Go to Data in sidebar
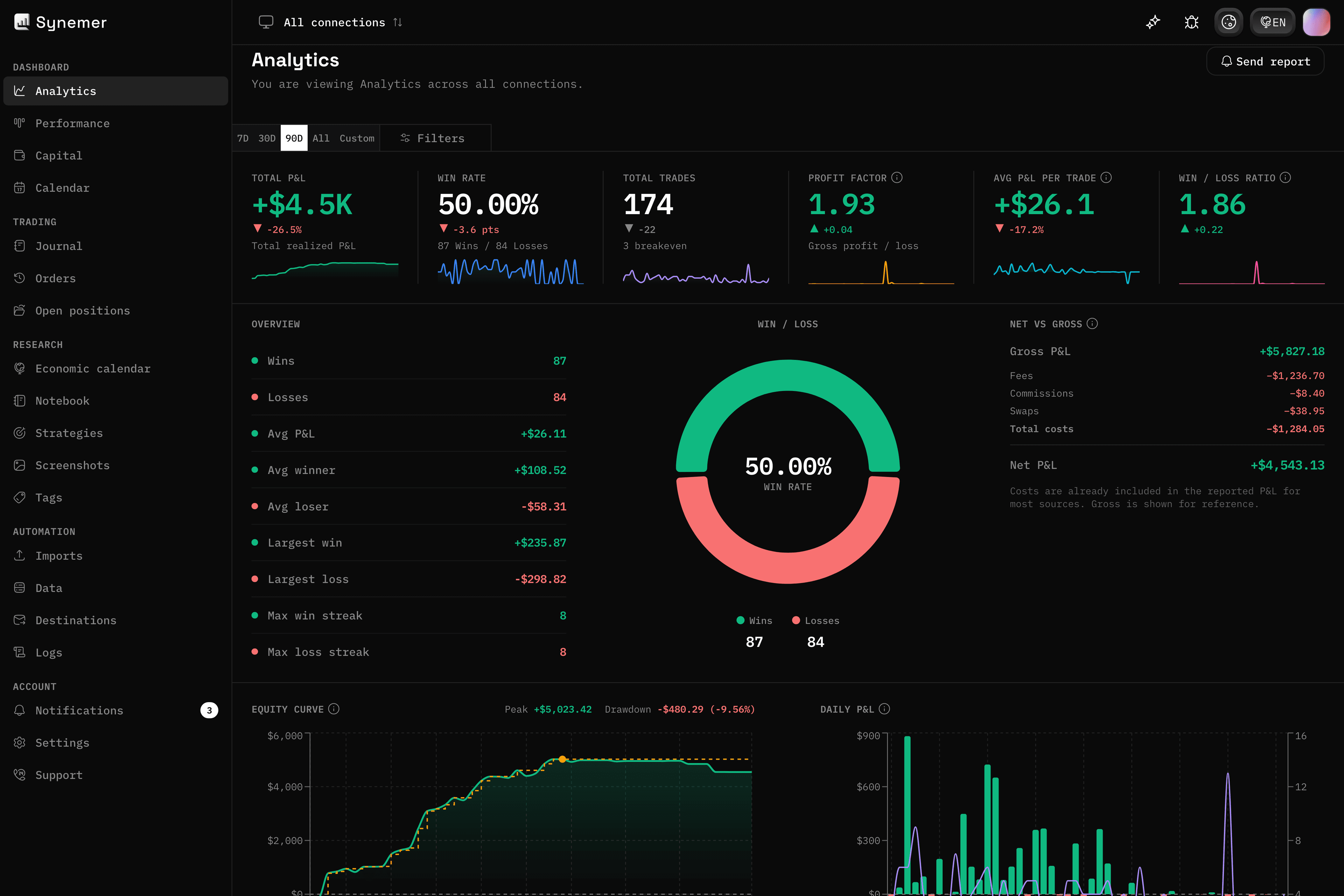Screen dimensions: 1344x896 coord(115,588)
